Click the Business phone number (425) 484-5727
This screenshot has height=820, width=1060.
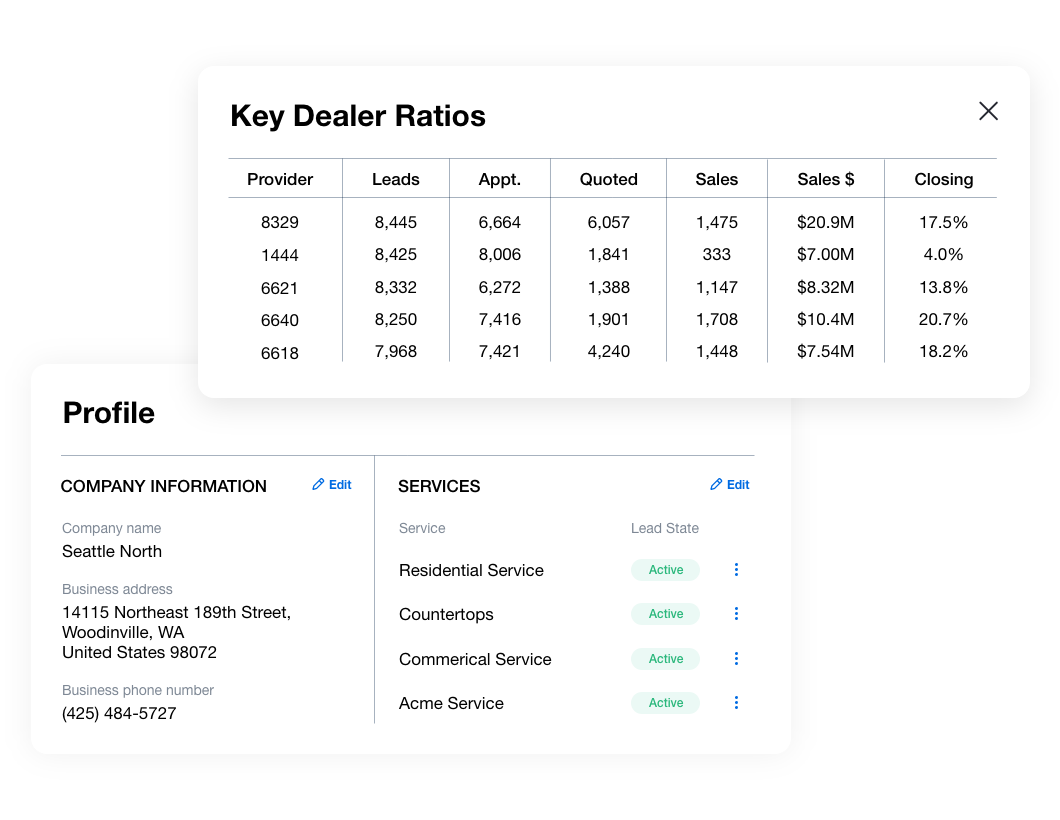(x=119, y=713)
